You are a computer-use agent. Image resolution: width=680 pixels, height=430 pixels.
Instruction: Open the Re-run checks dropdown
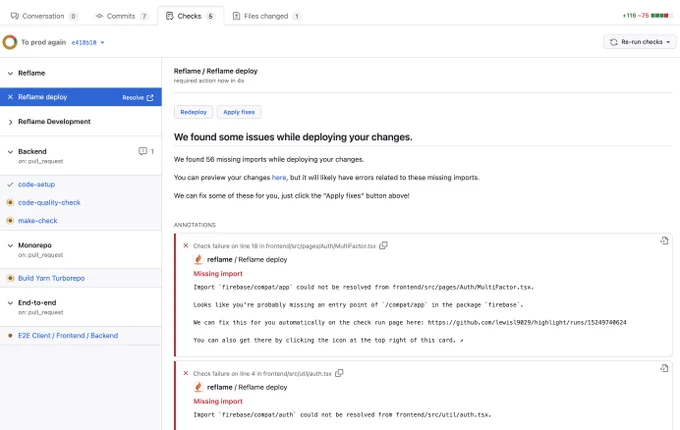[x=640, y=42]
